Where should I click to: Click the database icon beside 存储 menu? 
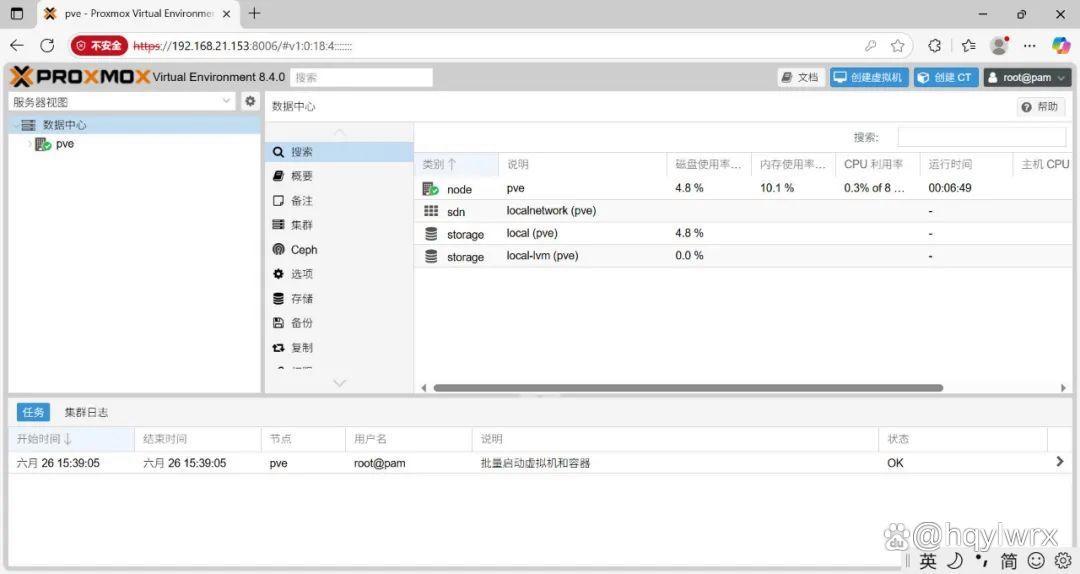278,298
